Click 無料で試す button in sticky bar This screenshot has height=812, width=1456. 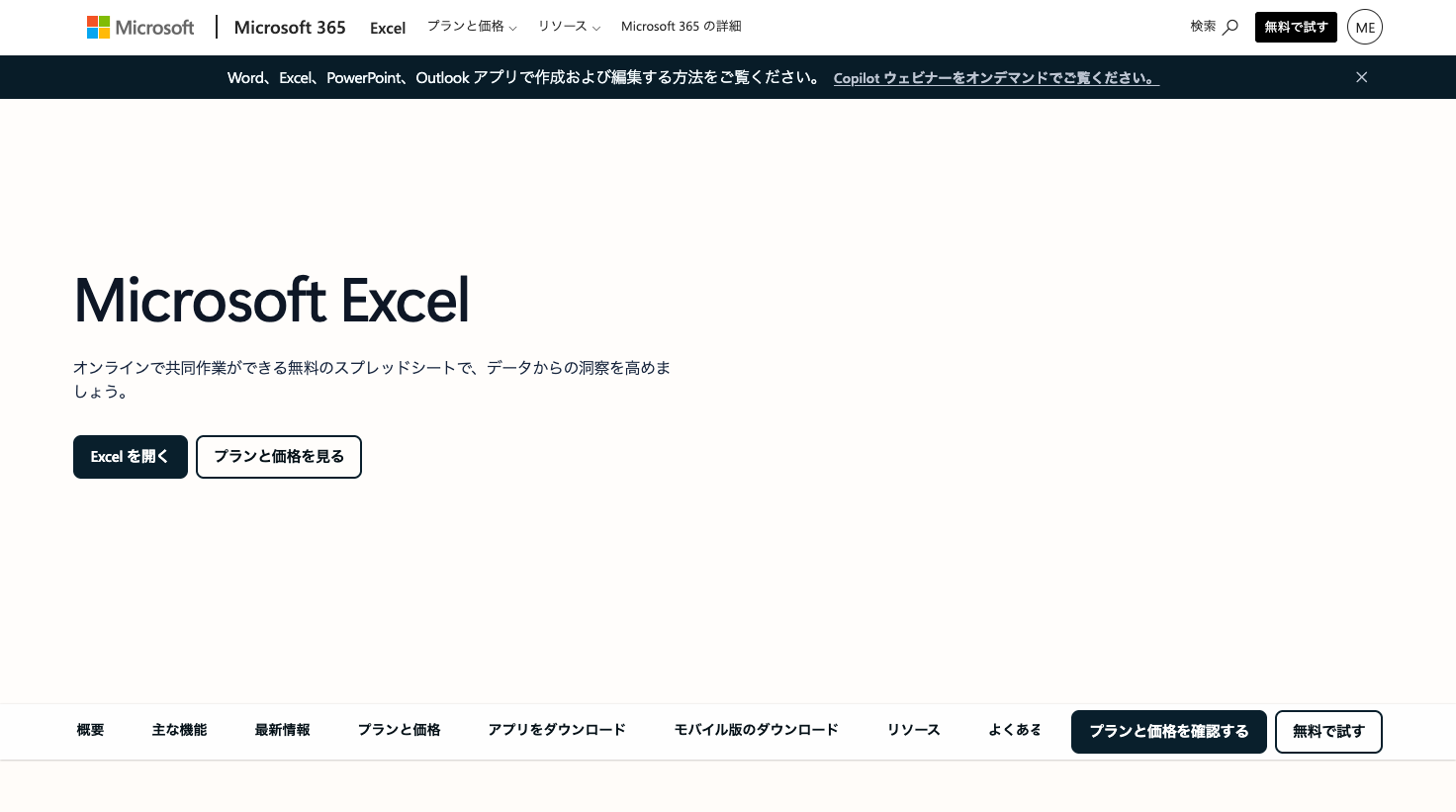pyautogui.click(x=1328, y=732)
